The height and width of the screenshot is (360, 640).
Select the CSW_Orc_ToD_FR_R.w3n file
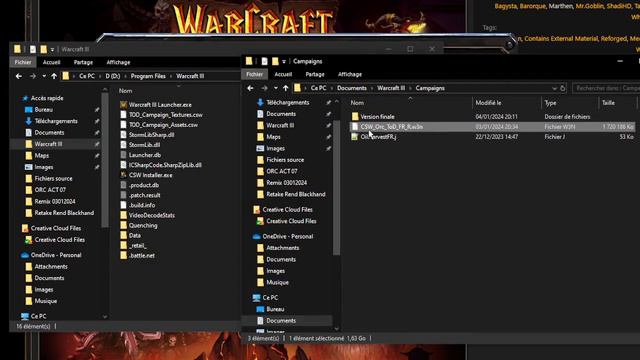pyautogui.click(x=492, y=127)
